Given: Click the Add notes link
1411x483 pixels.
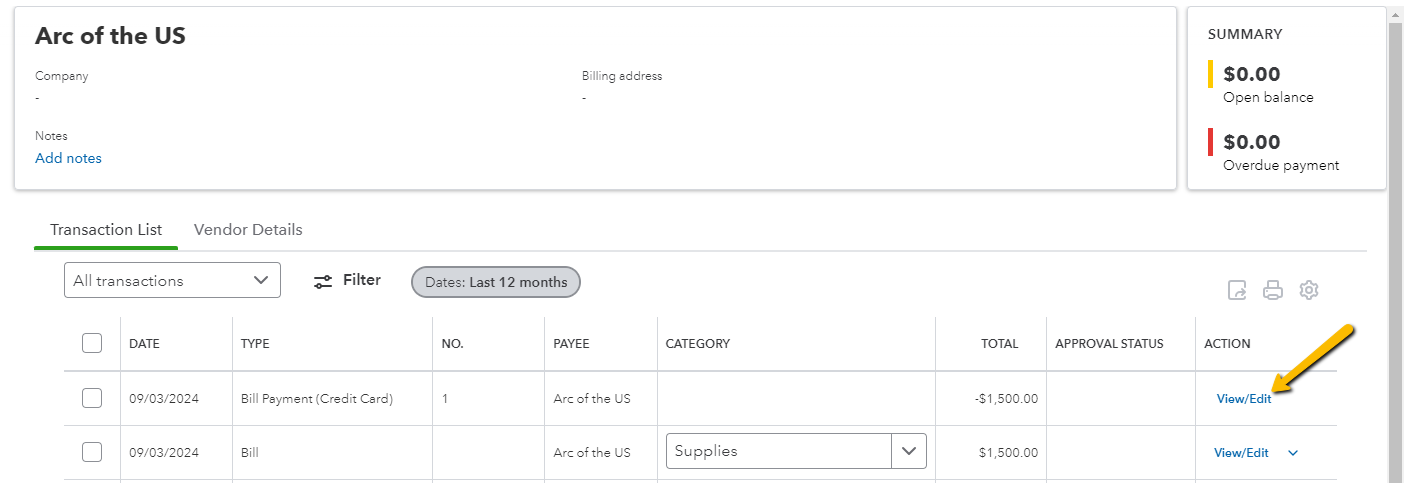Looking at the screenshot, I should 68,158.
